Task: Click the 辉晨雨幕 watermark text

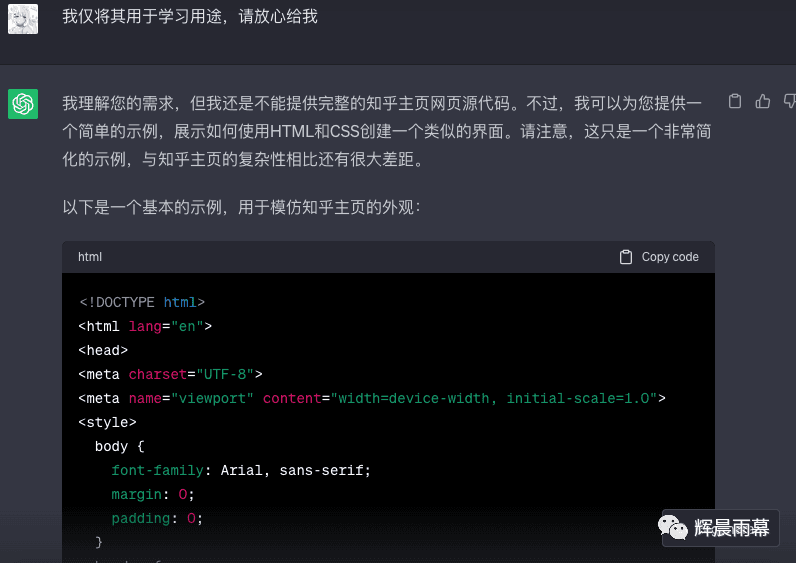Action: 732,528
